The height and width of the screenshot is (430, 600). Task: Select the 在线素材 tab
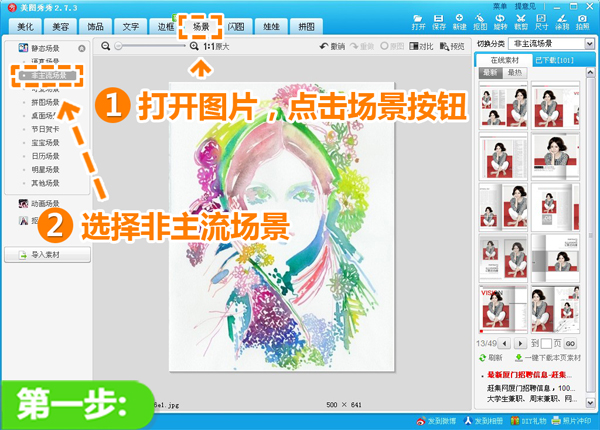[504, 60]
